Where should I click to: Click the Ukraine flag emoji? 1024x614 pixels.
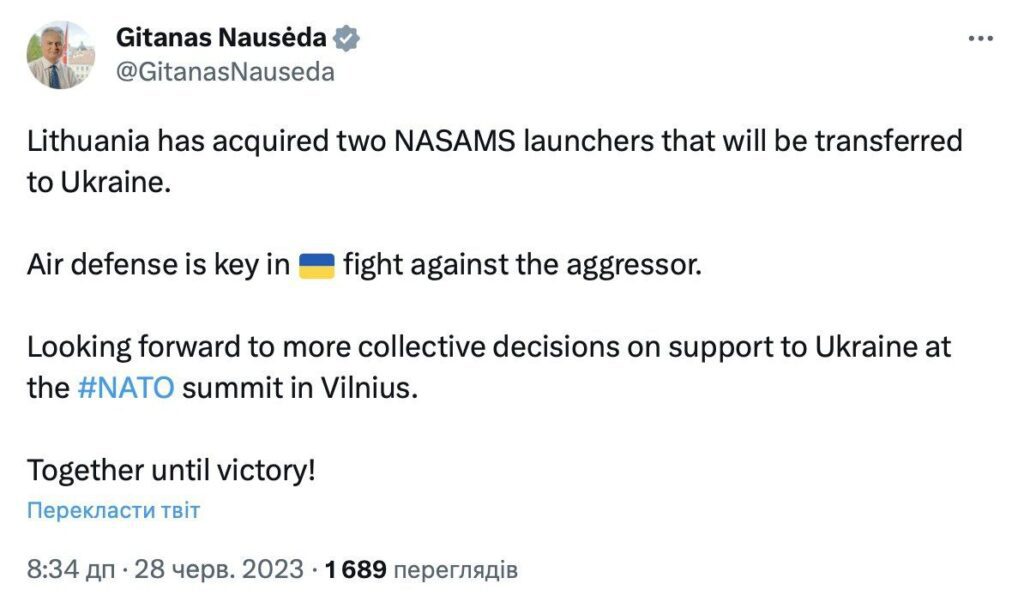(317, 266)
